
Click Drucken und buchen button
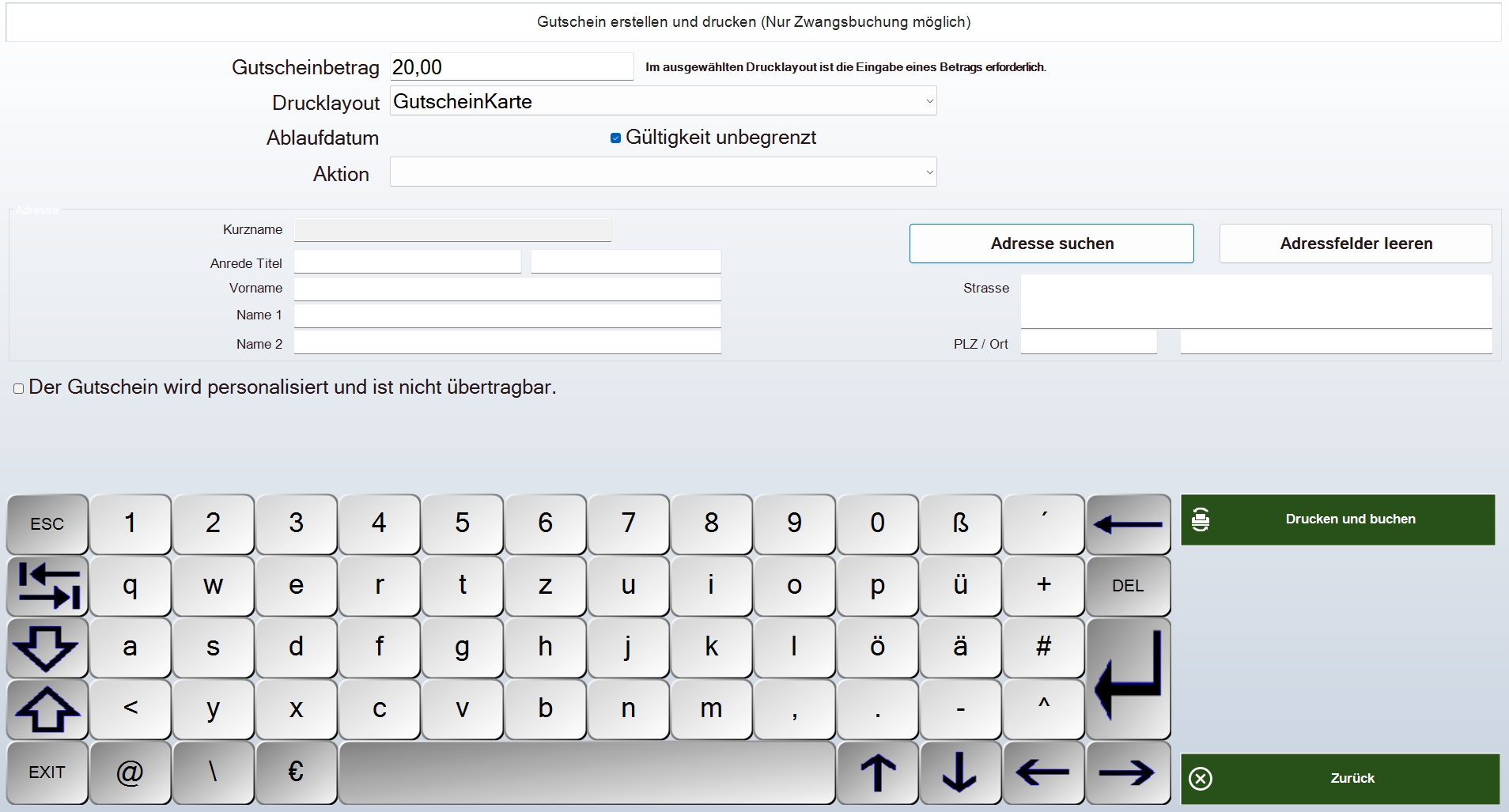[x=1338, y=519]
